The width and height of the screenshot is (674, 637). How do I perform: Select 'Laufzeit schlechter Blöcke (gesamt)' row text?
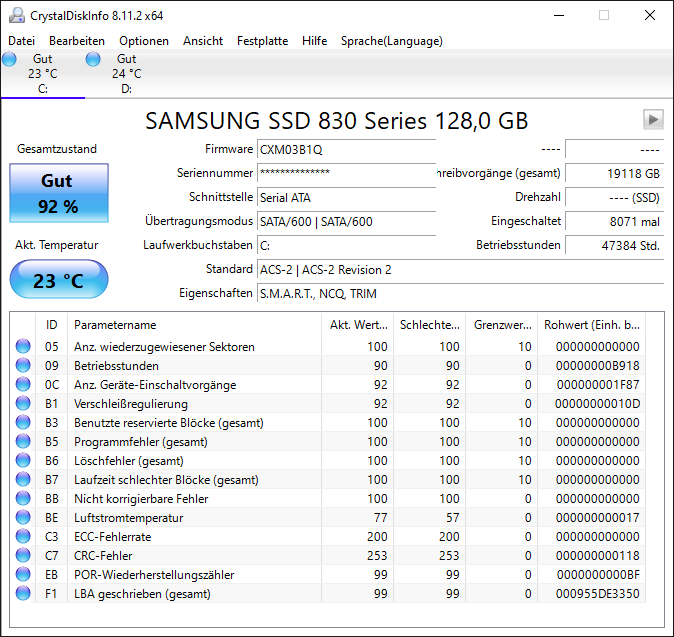tap(166, 480)
